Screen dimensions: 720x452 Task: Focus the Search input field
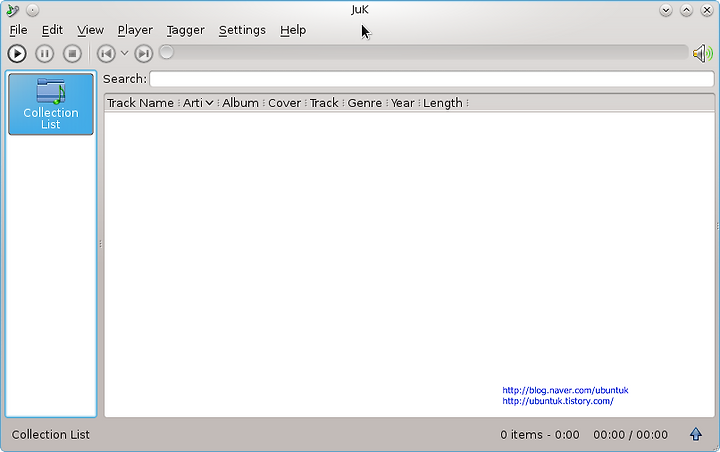432,79
